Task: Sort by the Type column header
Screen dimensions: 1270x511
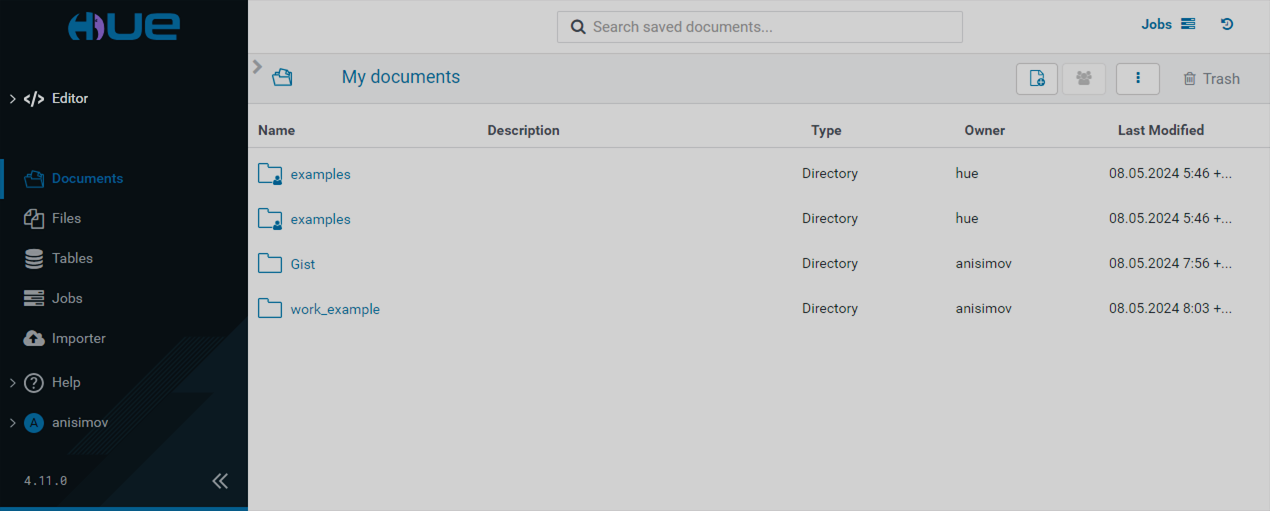Action: (x=826, y=130)
